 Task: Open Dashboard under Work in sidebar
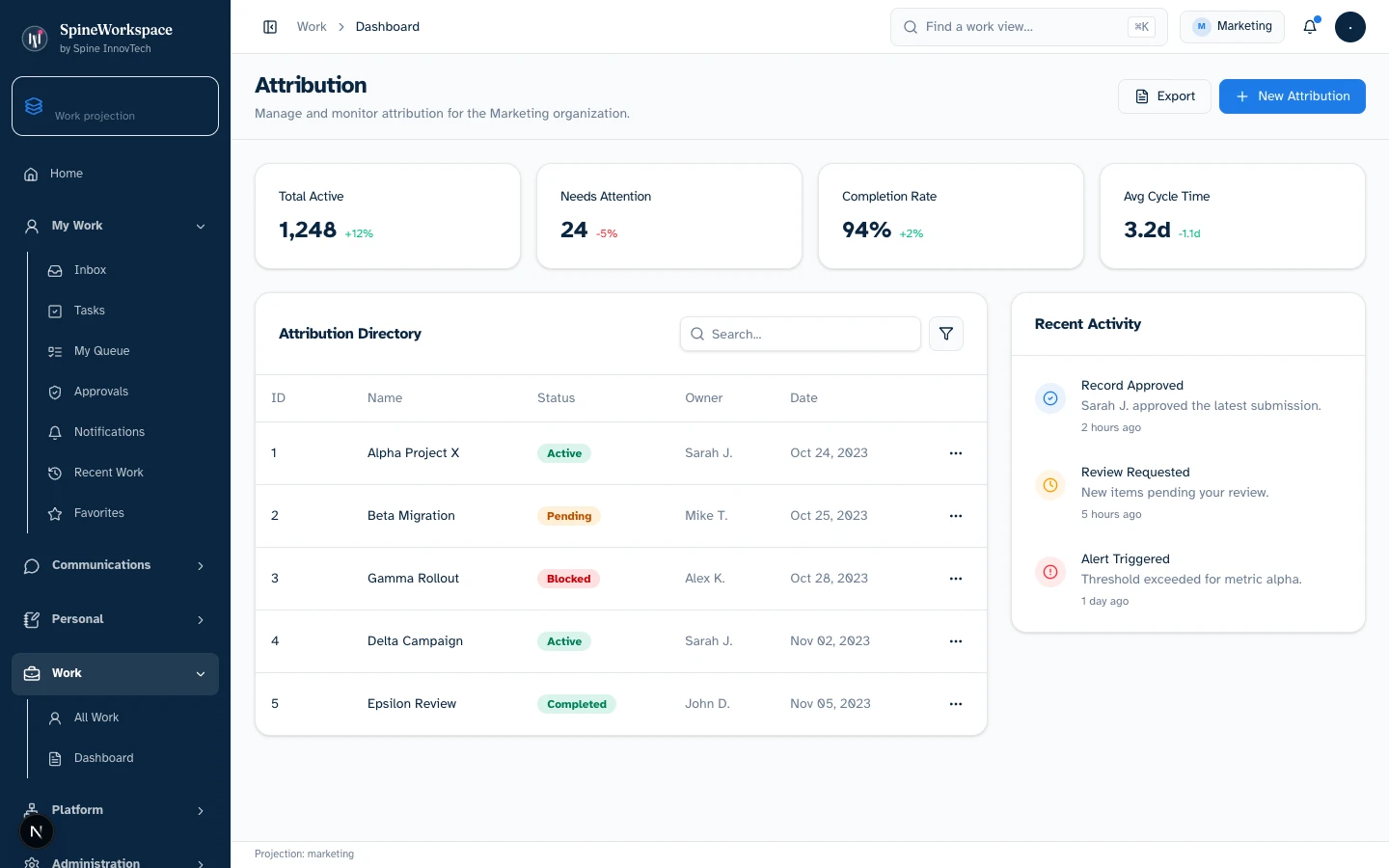tap(127, 758)
